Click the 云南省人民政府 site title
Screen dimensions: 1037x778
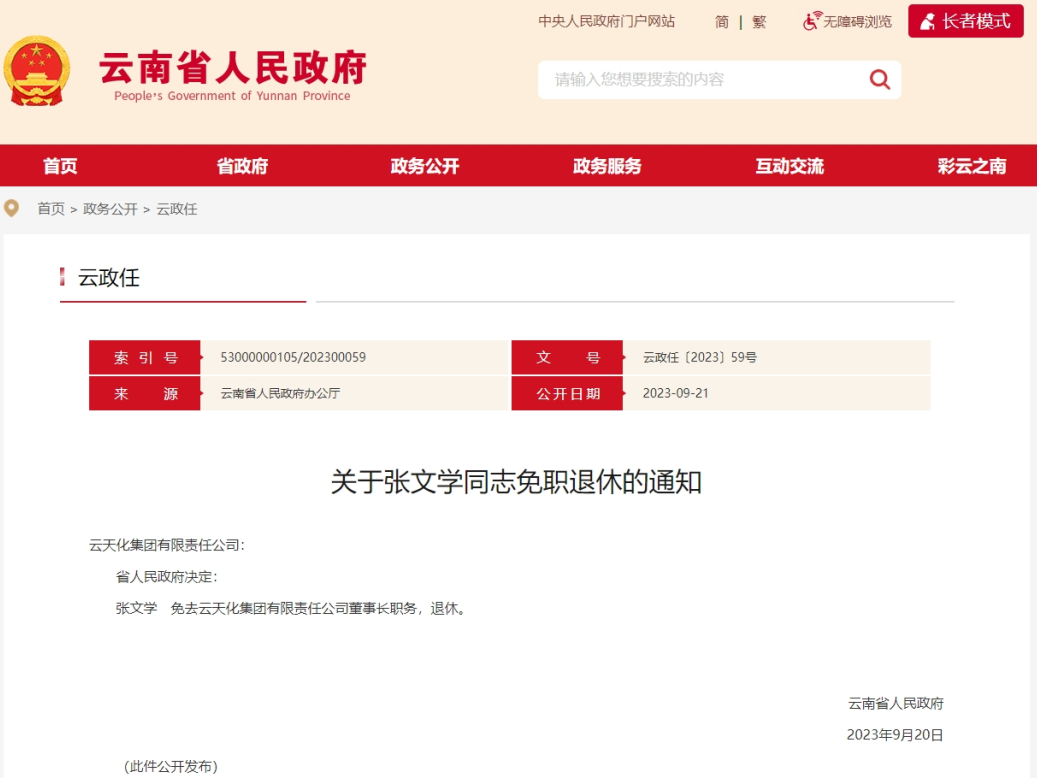(x=233, y=67)
